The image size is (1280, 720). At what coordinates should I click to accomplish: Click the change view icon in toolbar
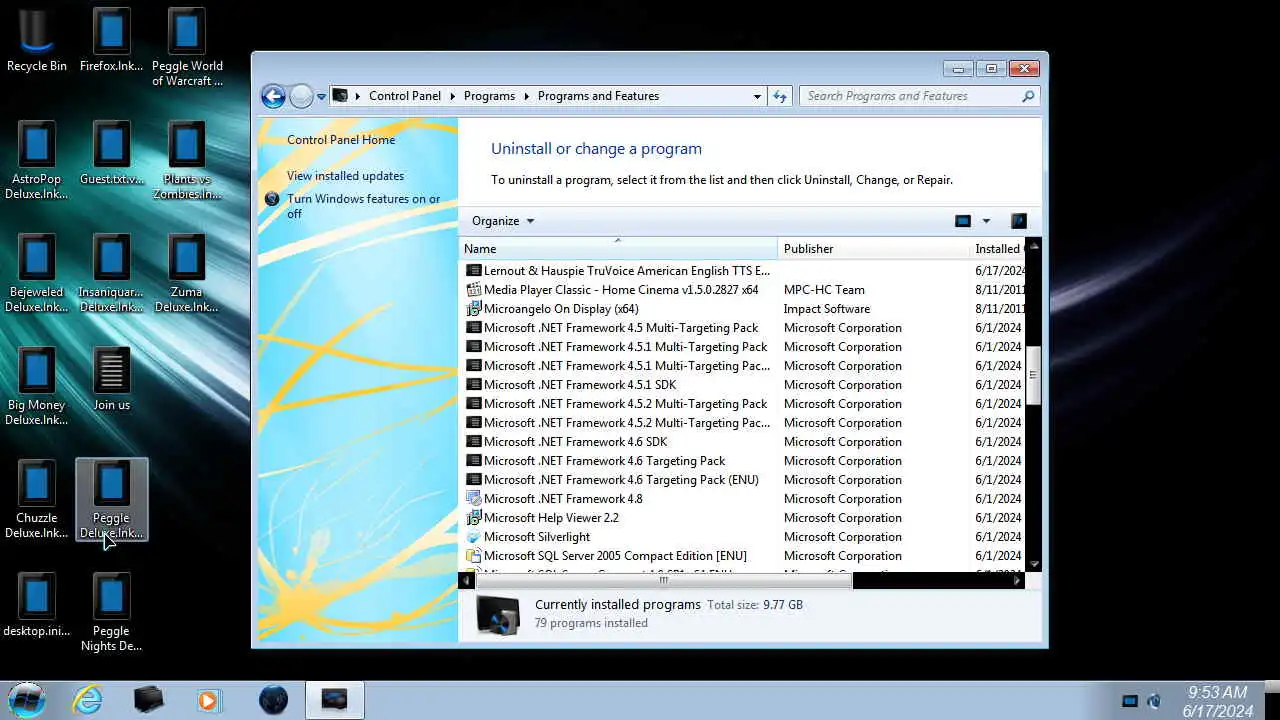pyautogui.click(x=963, y=221)
